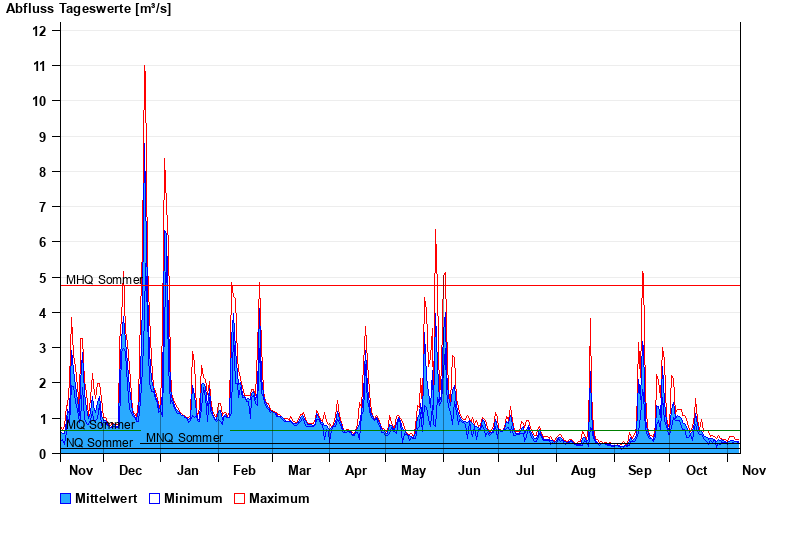
Task: Click the red-outlined Maximum legend swatch
Action: pyautogui.click(x=240, y=499)
